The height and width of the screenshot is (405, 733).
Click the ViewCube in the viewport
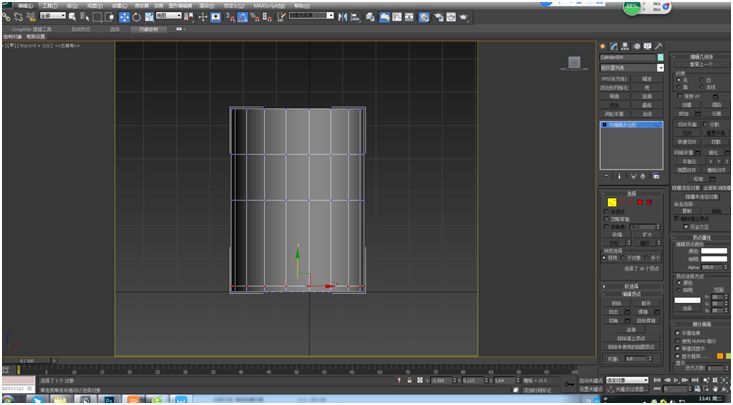pyautogui.click(x=575, y=62)
